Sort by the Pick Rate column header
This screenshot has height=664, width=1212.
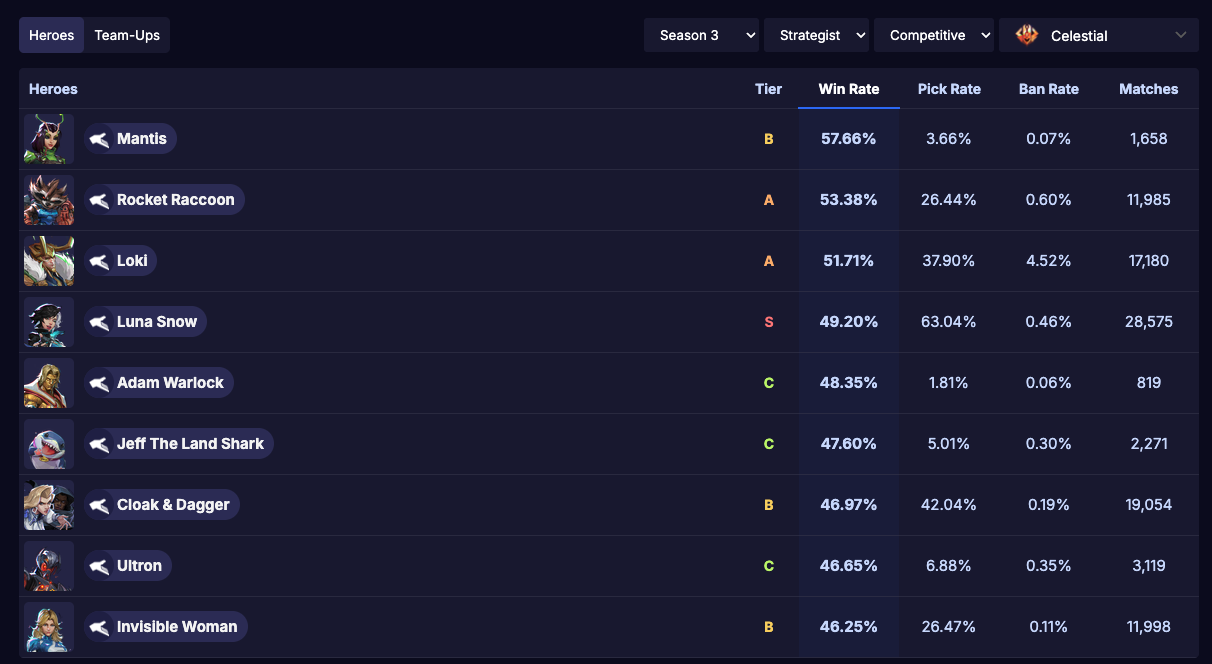pos(949,89)
